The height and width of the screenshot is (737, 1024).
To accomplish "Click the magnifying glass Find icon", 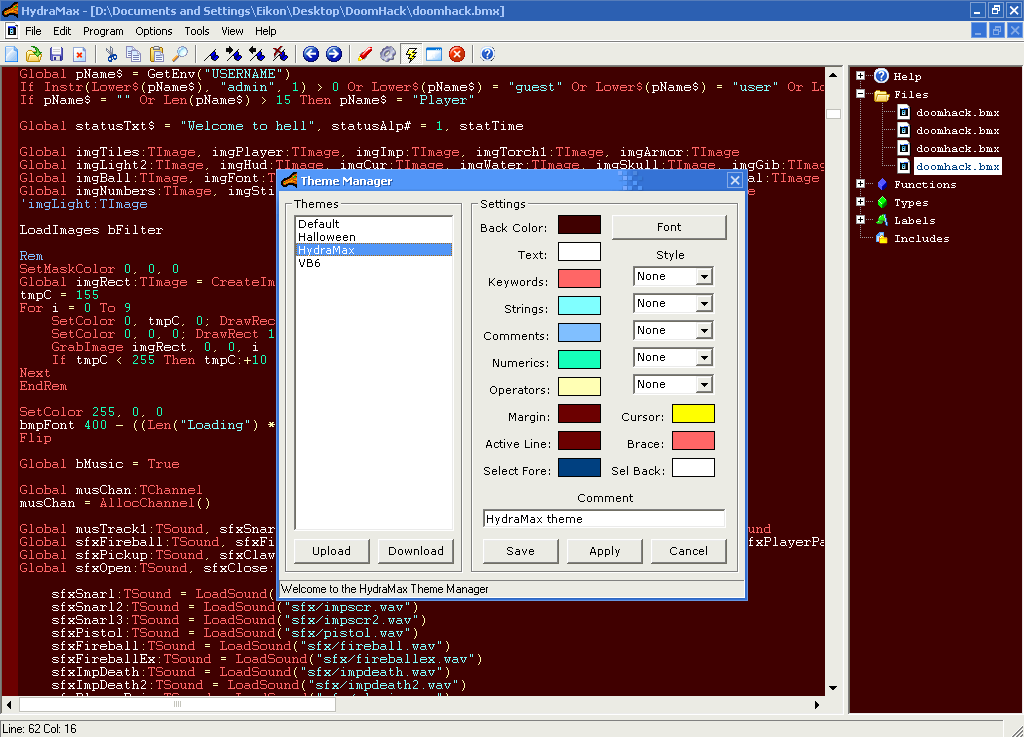I will [x=180, y=54].
